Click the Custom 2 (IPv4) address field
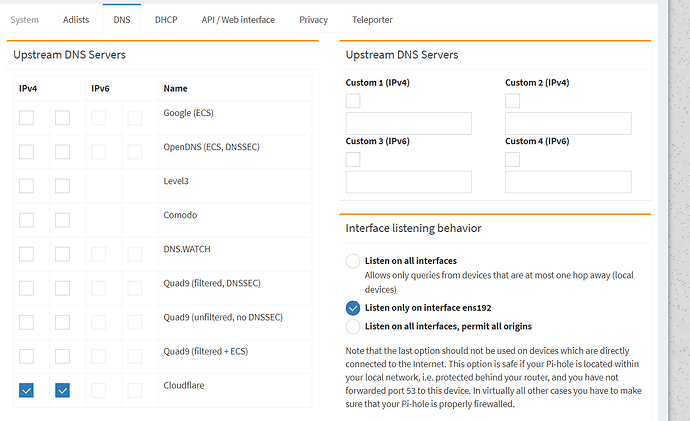The width and height of the screenshot is (690, 421). click(x=568, y=124)
